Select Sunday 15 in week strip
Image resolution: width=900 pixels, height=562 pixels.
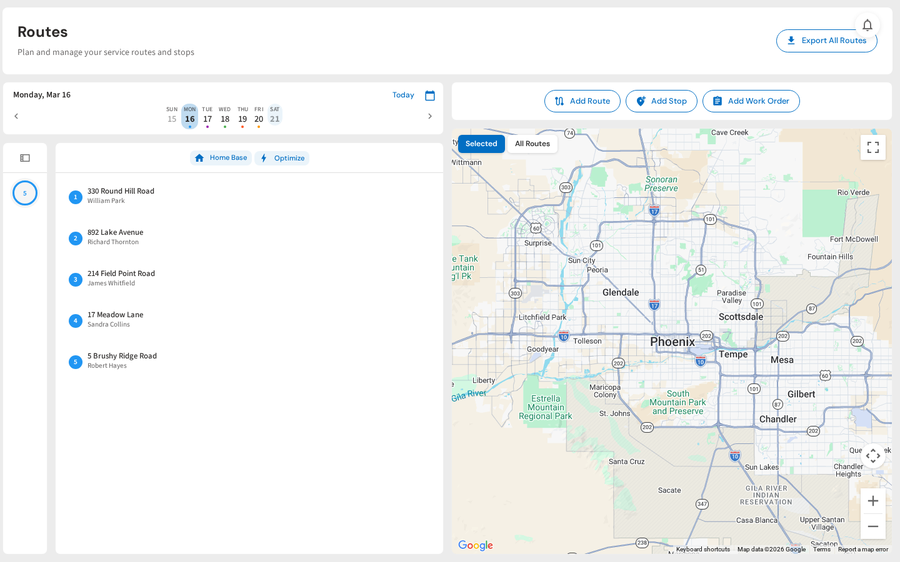(172, 116)
